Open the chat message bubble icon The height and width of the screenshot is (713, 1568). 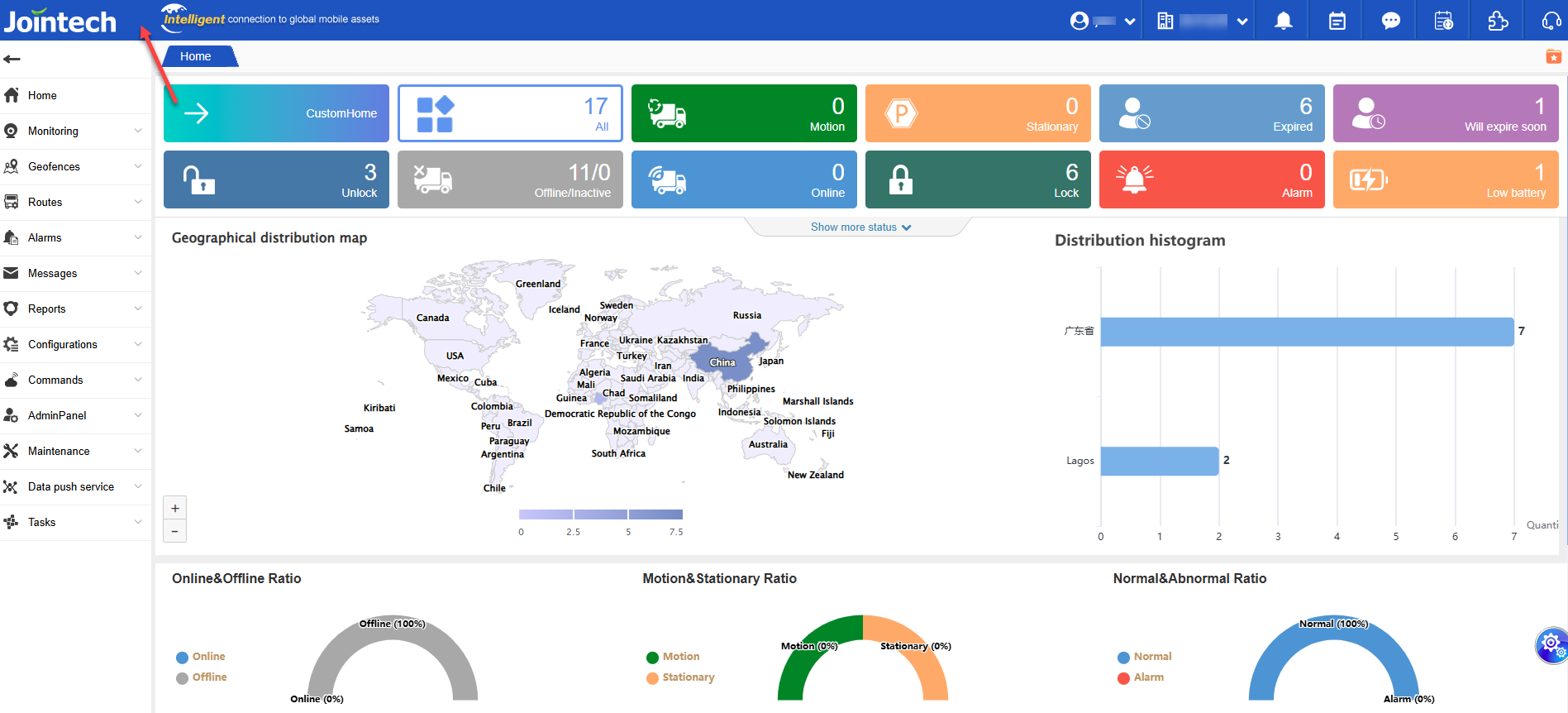(1390, 21)
